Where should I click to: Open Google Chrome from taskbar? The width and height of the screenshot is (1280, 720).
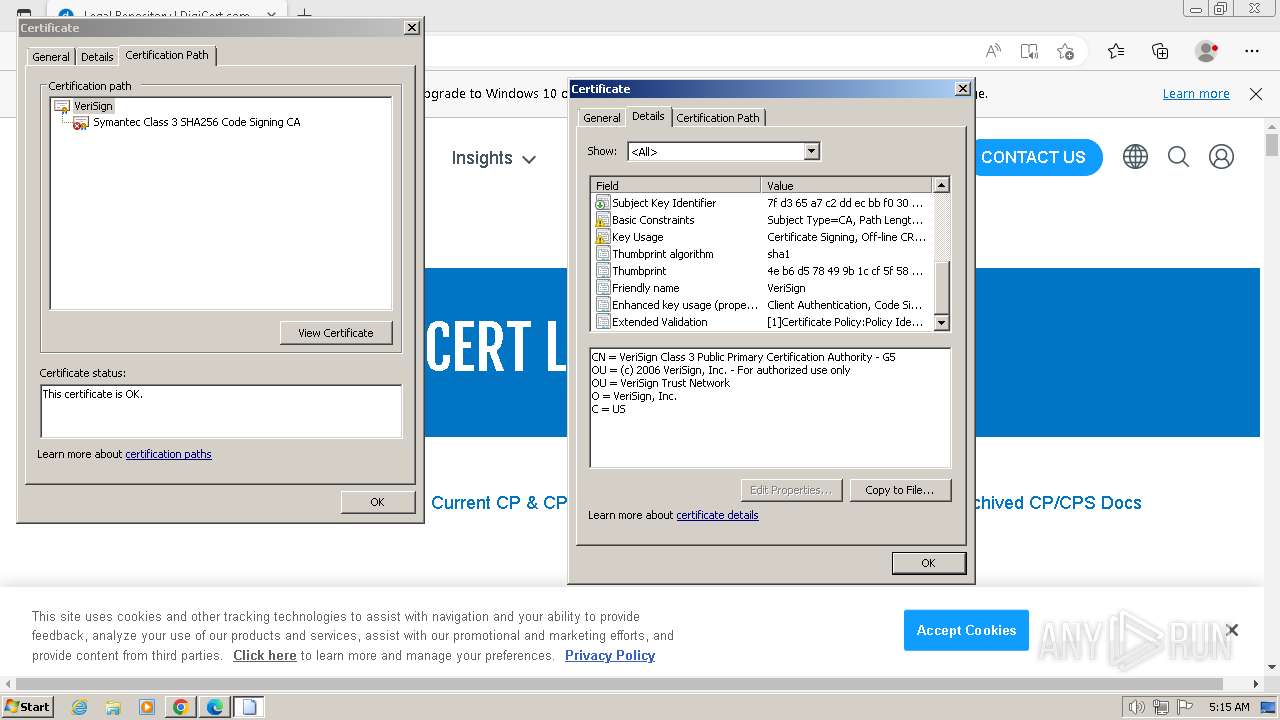pyautogui.click(x=181, y=707)
